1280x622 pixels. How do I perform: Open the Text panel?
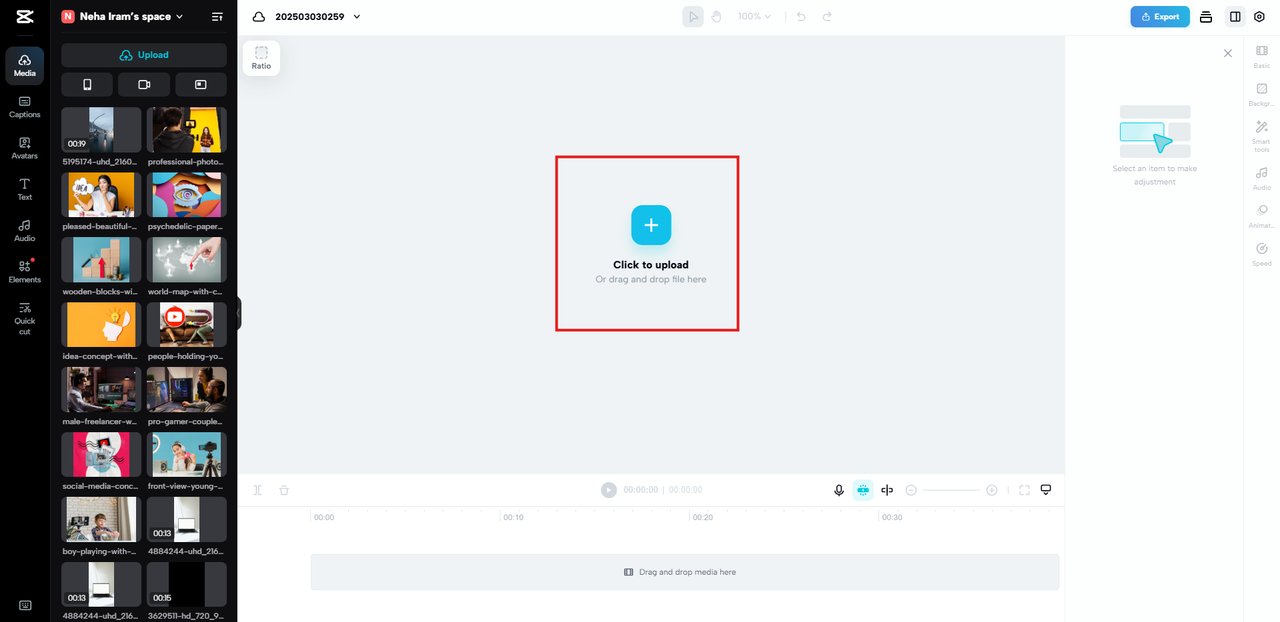click(25, 189)
